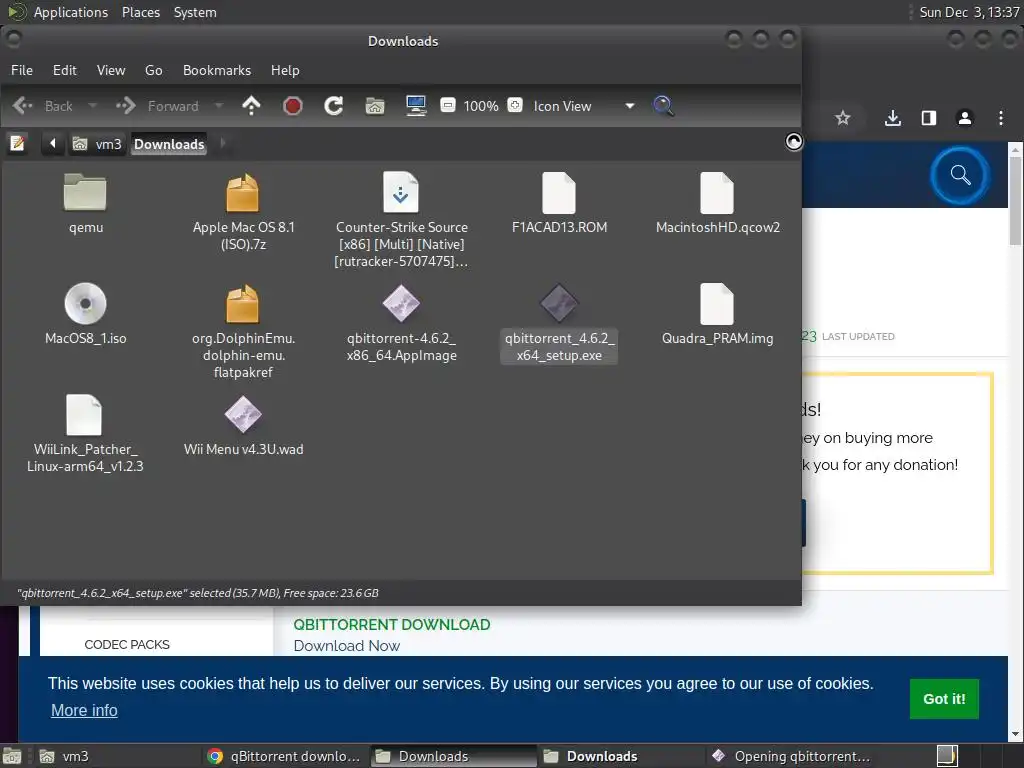
Task: Stop loading the current location
Action: pos(293,106)
